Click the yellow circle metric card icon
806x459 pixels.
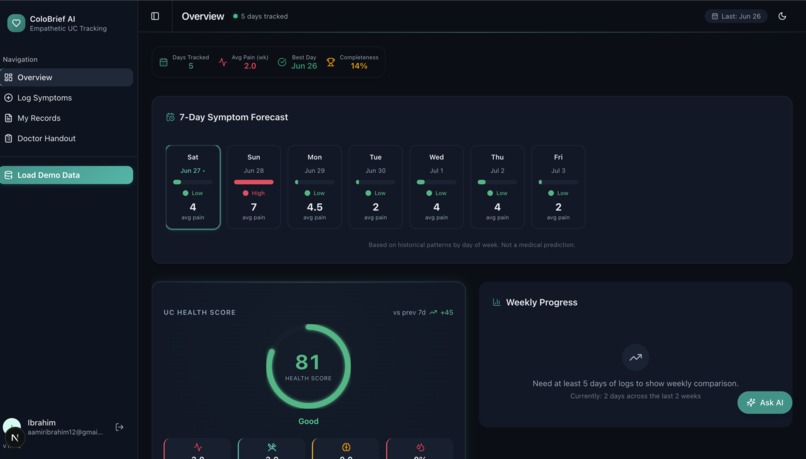[346, 447]
